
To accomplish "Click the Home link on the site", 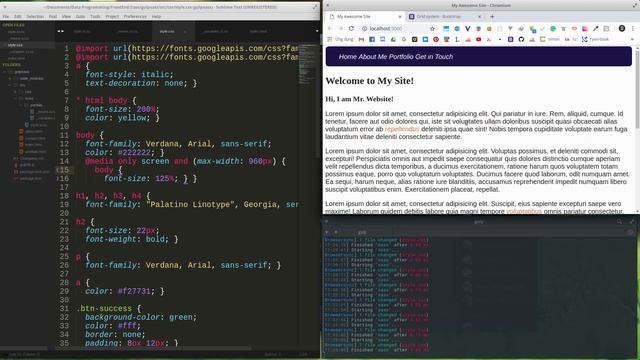I will pos(347,57).
